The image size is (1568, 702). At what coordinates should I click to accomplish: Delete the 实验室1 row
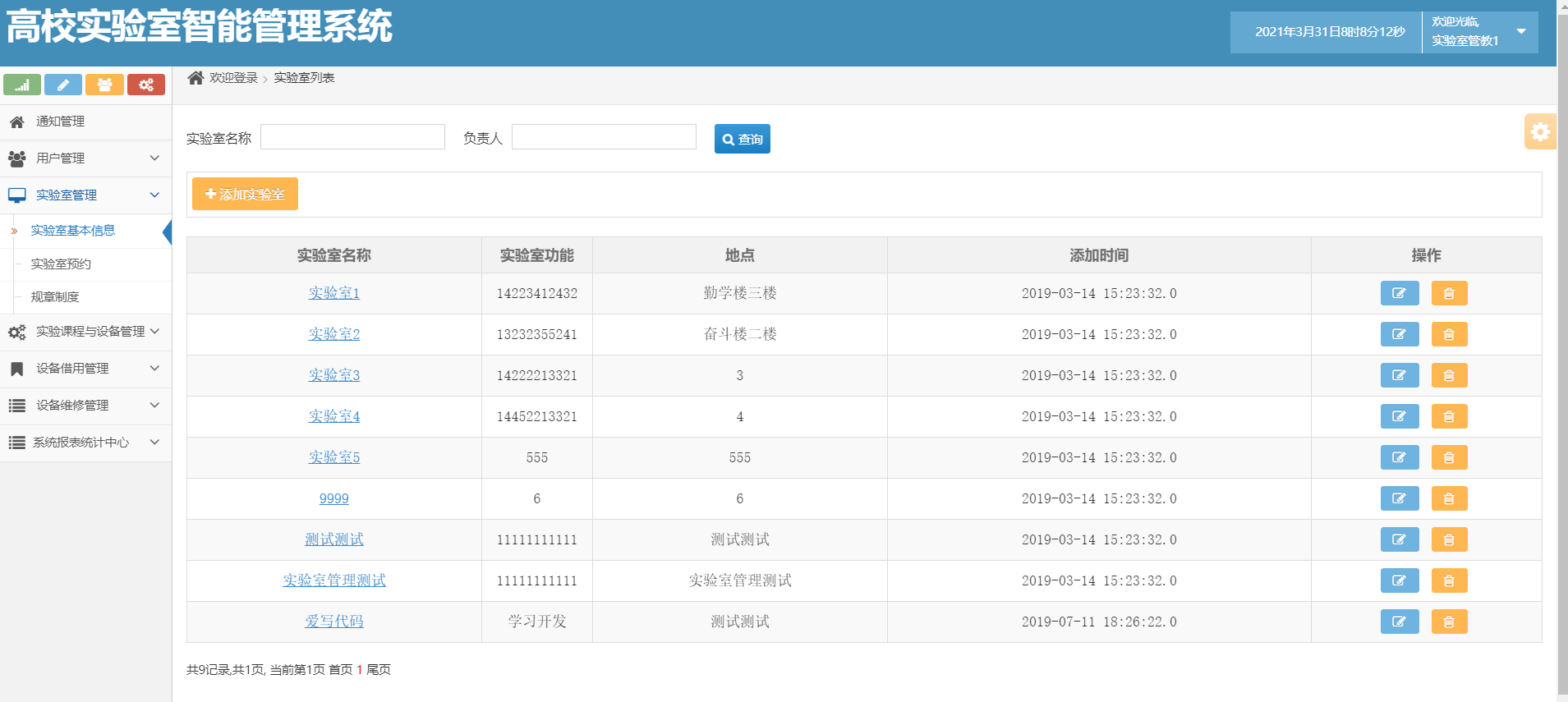tap(1449, 293)
